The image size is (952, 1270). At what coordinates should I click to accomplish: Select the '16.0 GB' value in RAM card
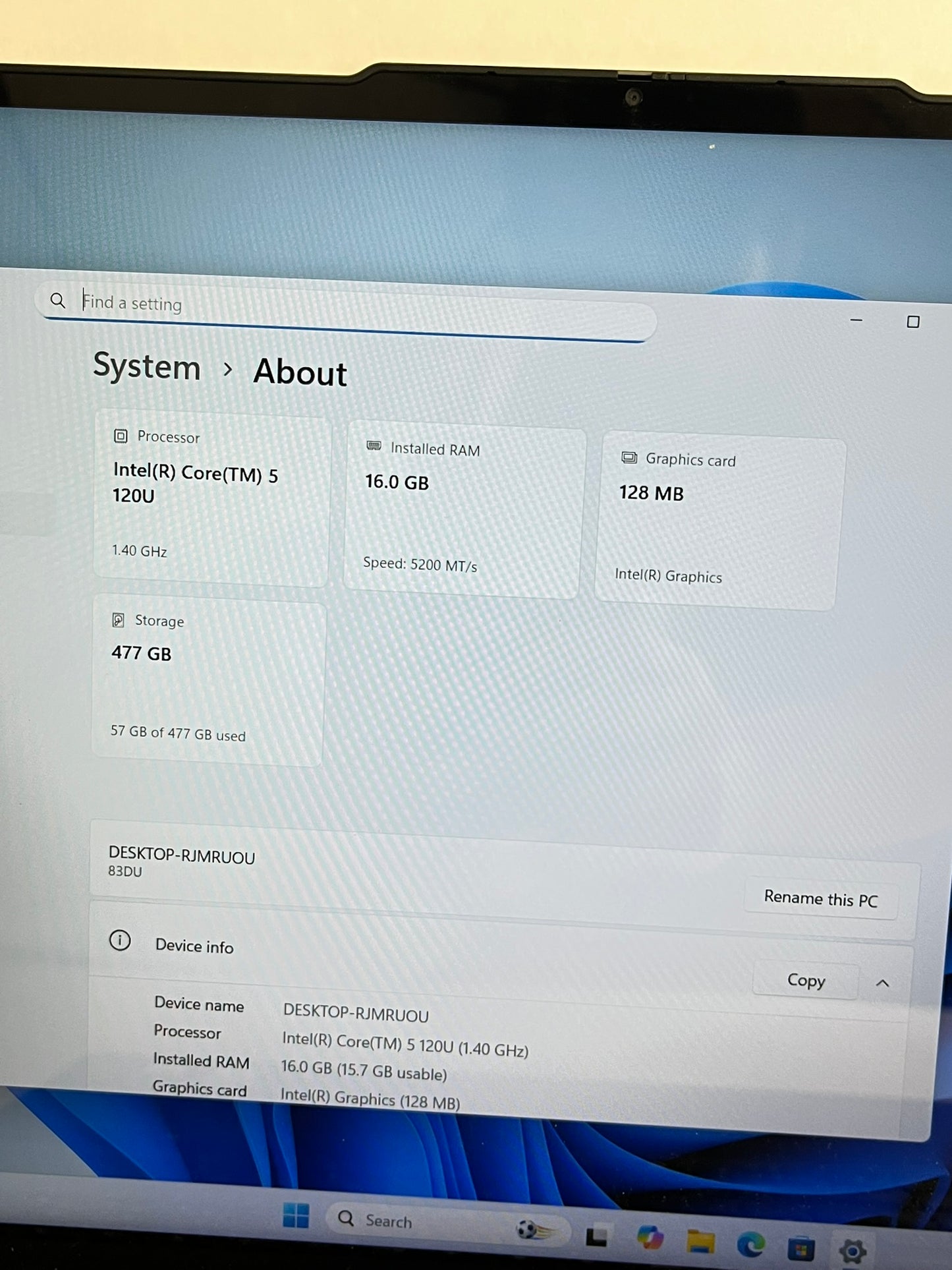pos(397,482)
